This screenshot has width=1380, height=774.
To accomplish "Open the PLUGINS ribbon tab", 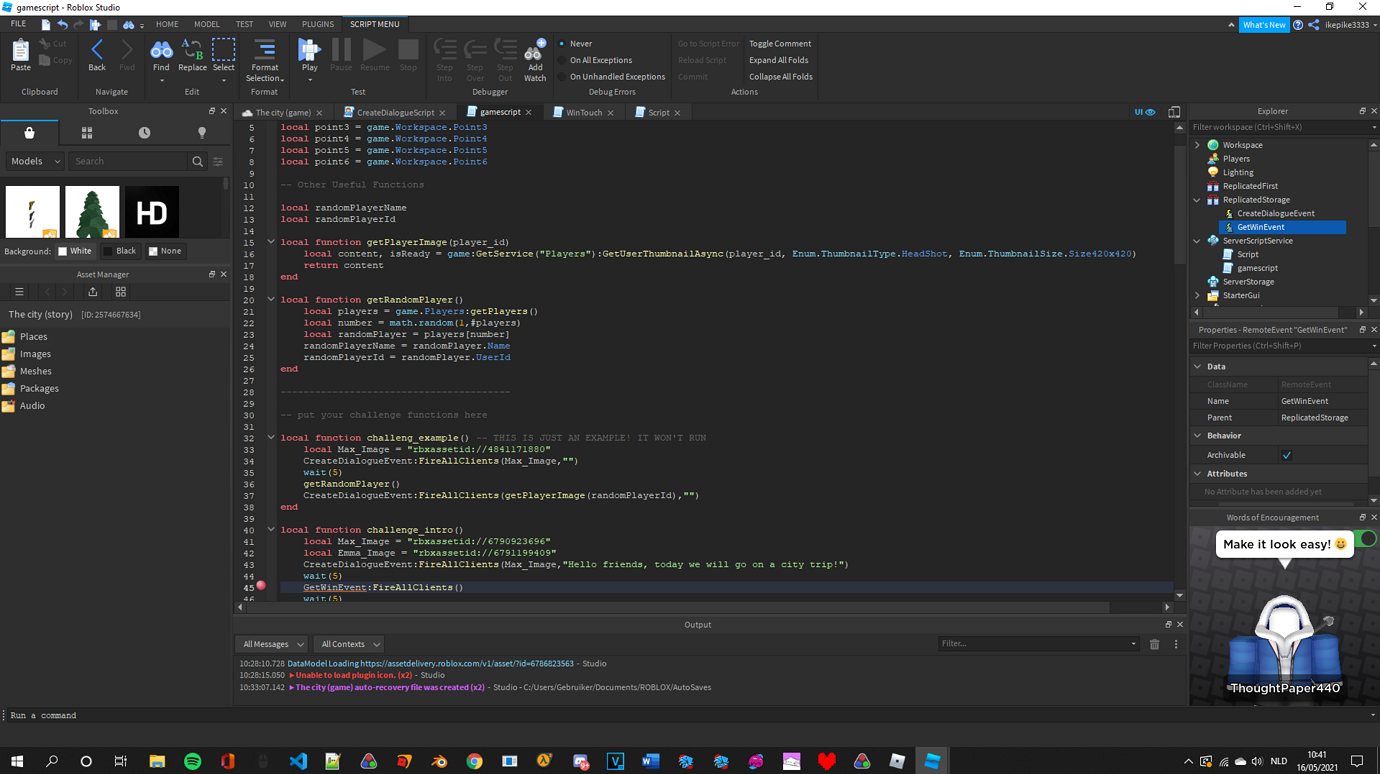I will pyautogui.click(x=318, y=24).
